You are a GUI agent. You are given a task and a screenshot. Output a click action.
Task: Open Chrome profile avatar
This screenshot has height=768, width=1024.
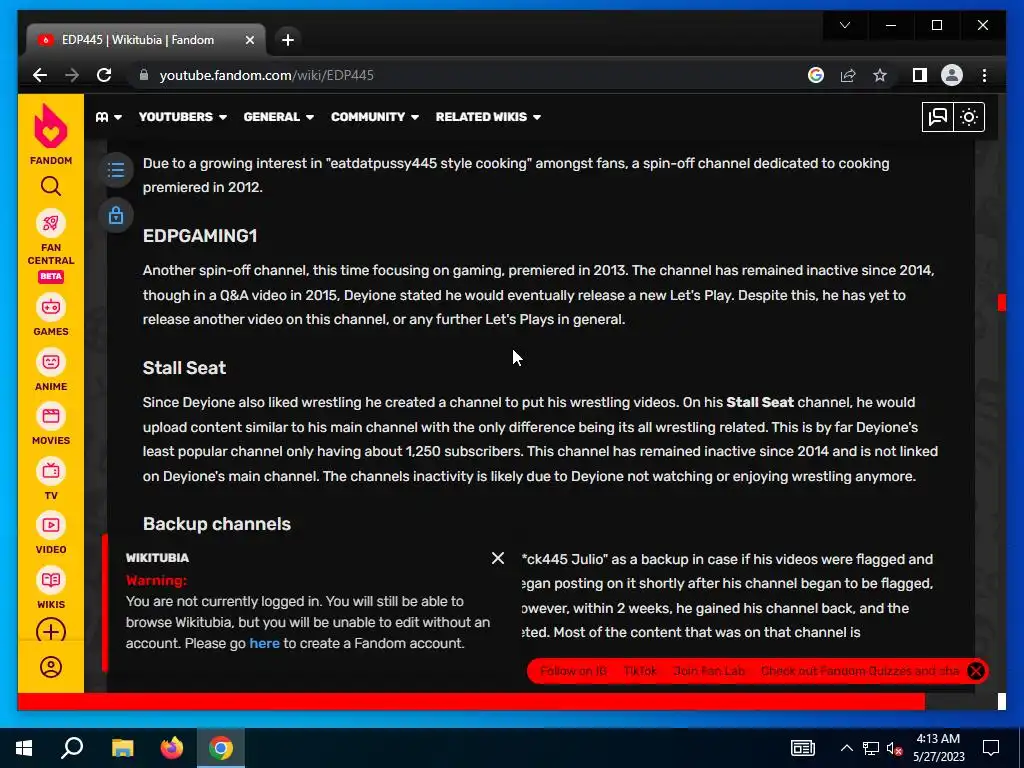[952, 75]
